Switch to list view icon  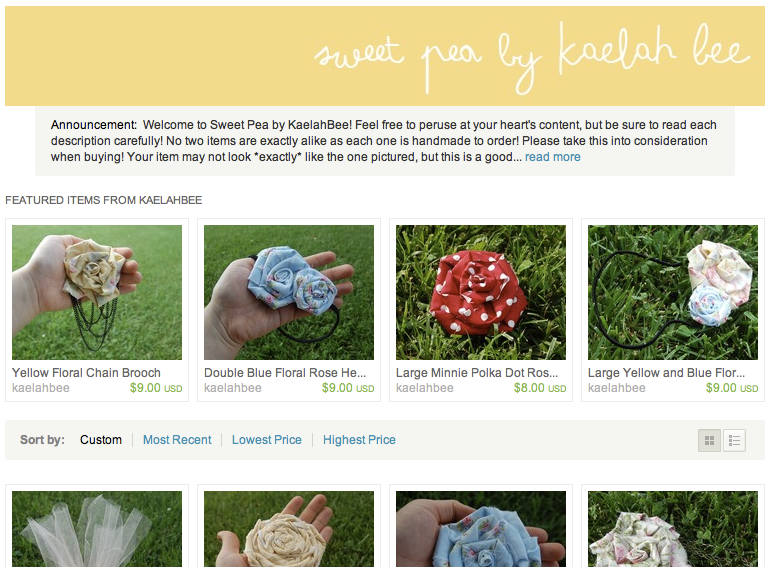734,440
